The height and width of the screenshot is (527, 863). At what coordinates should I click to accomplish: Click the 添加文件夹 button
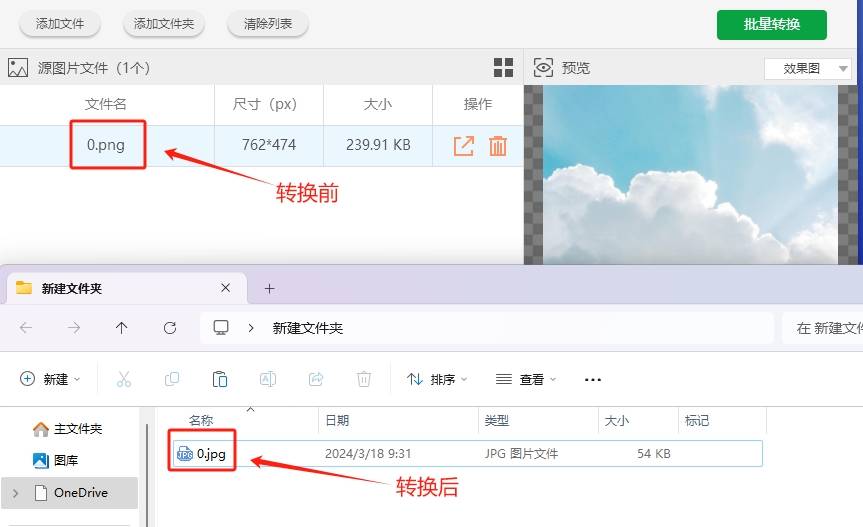(x=163, y=24)
